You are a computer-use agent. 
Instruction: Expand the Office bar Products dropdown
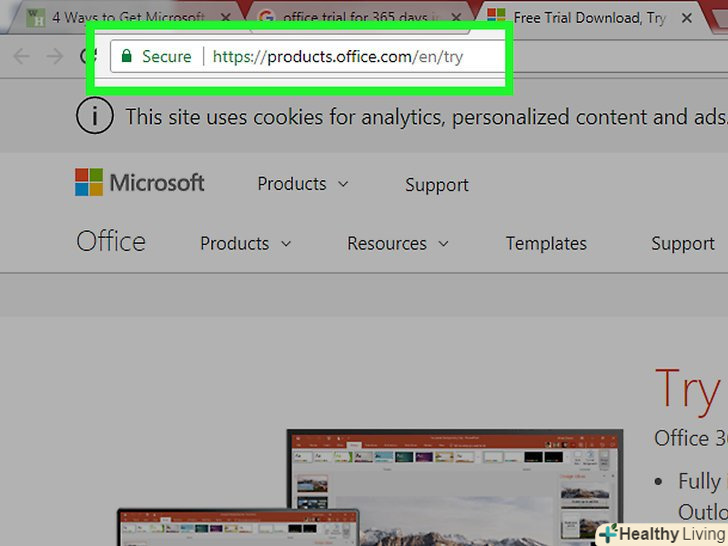click(x=246, y=243)
